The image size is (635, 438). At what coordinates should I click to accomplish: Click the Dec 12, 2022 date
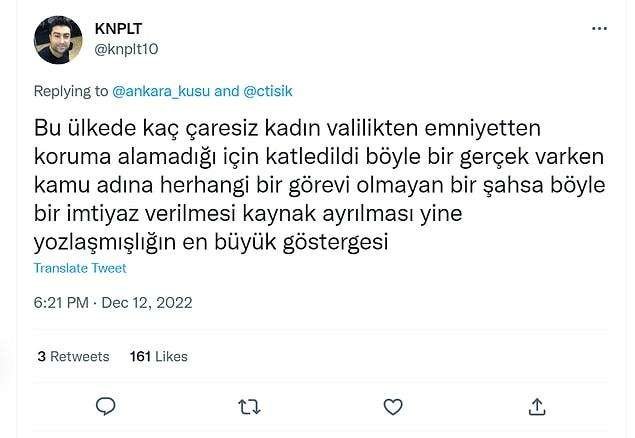(x=146, y=302)
